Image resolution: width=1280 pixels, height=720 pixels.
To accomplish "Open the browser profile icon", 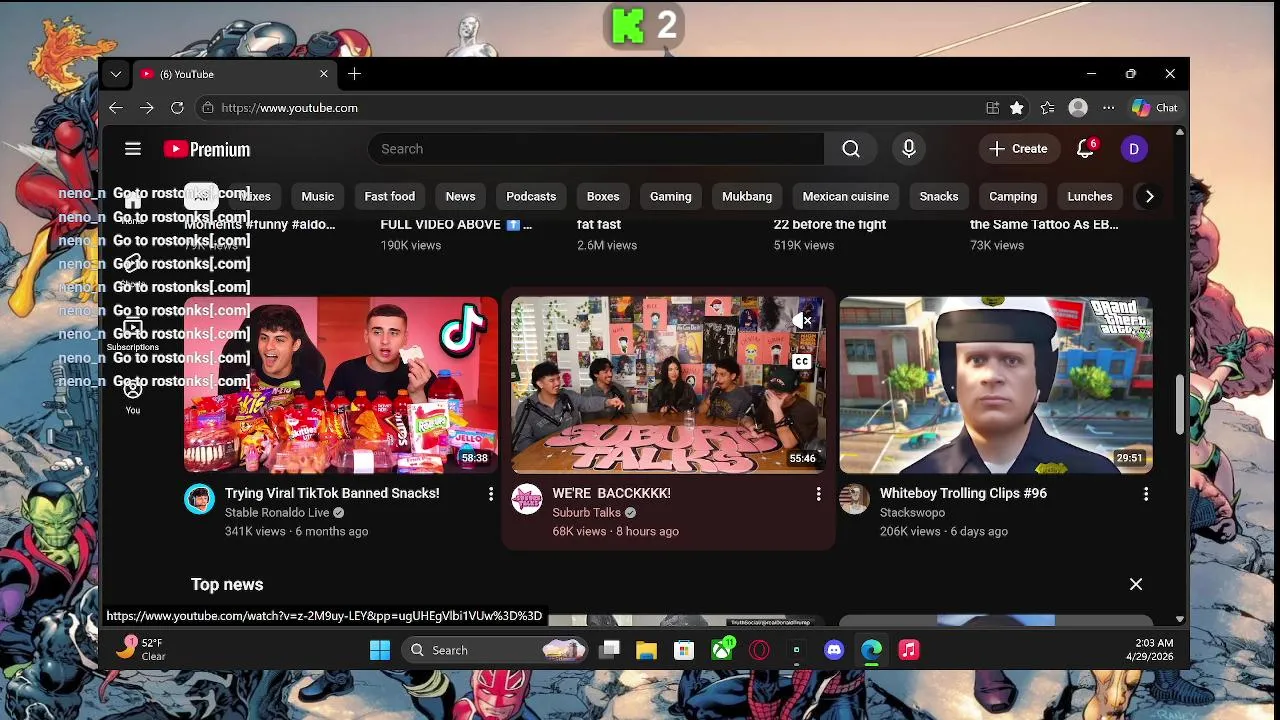I will (1078, 108).
